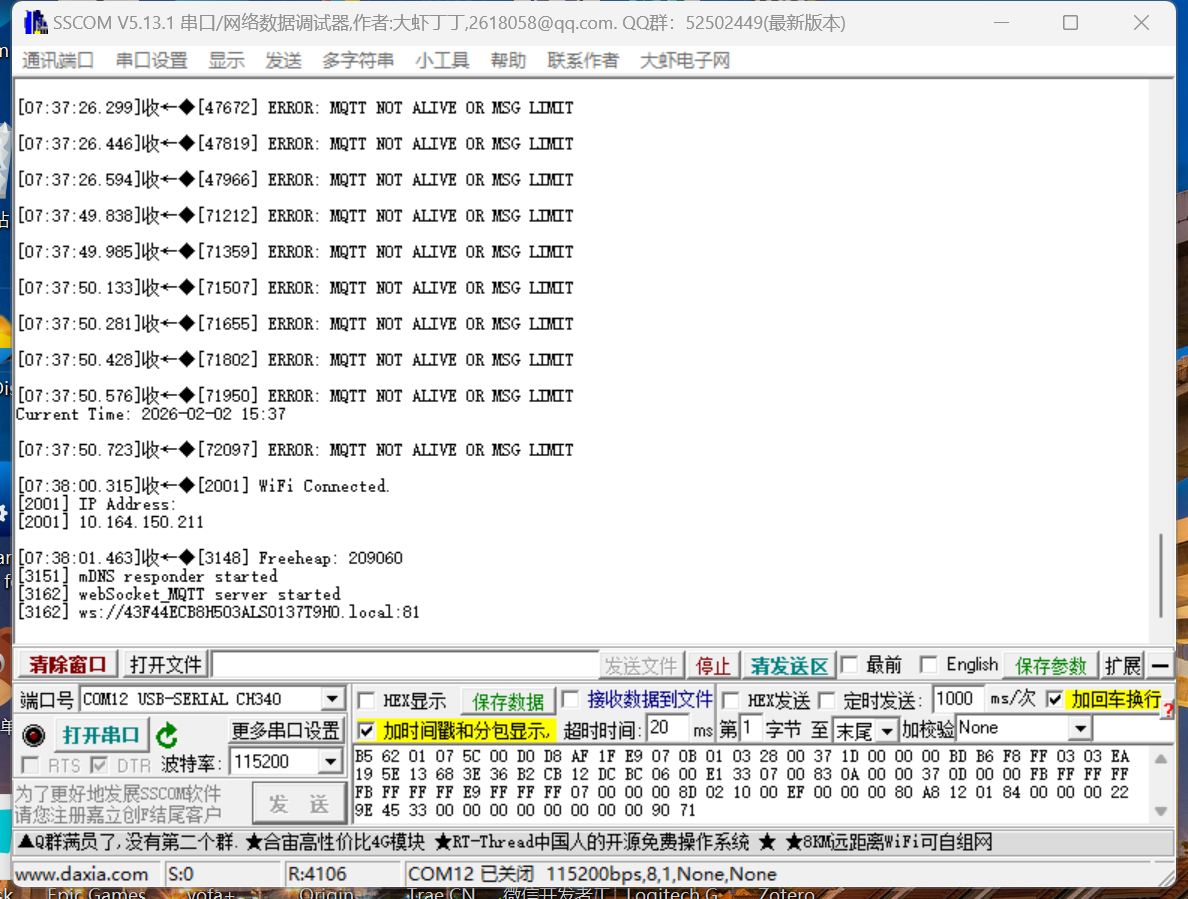Click the SSCOM app icon in title bar
The height and width of the screenshot is (899, 1188).
pyautogui.click(x=36, y=22)
